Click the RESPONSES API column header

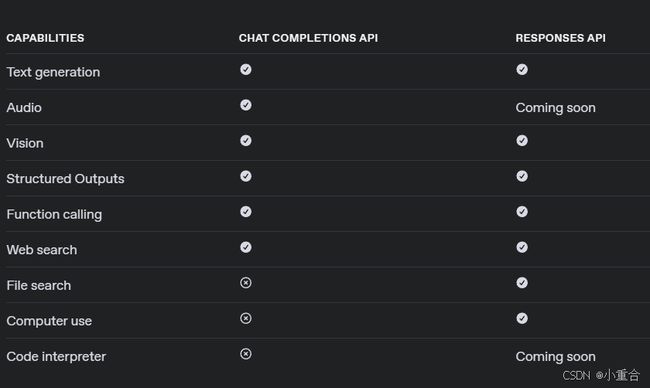click(560, 38)
